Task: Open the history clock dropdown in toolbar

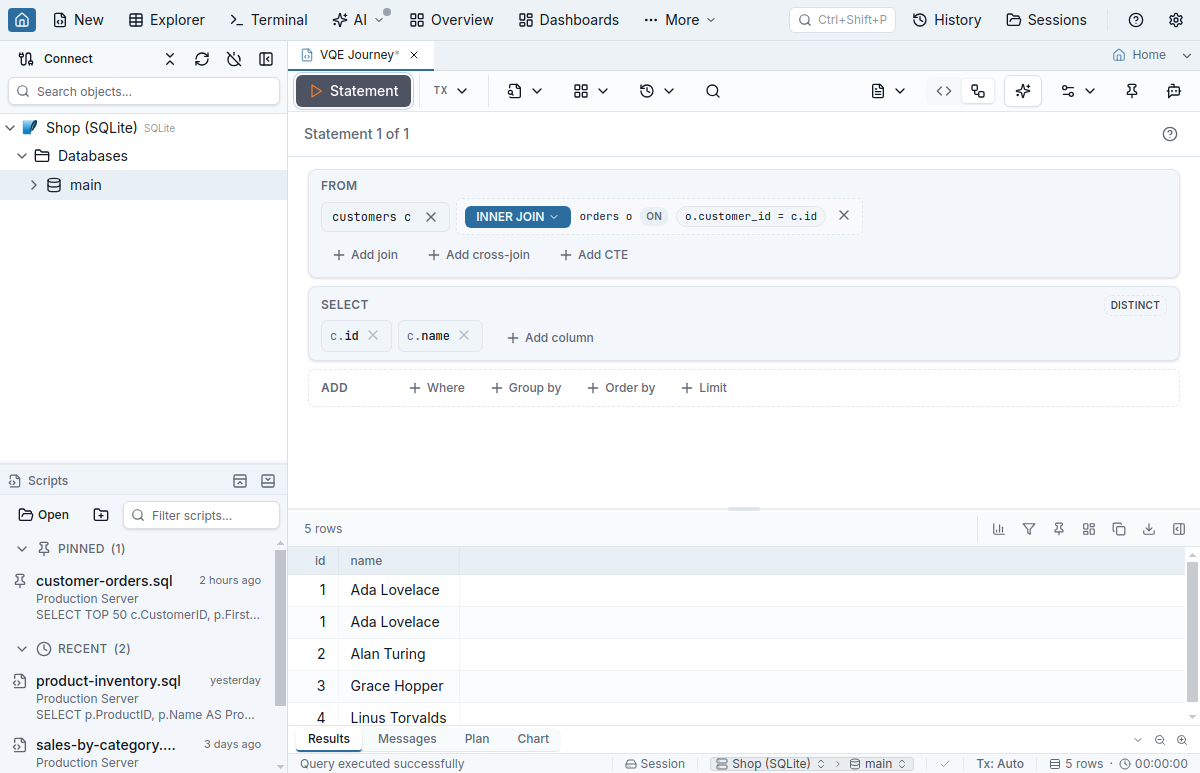Action: pyautogui.click(x=657, y=91)
